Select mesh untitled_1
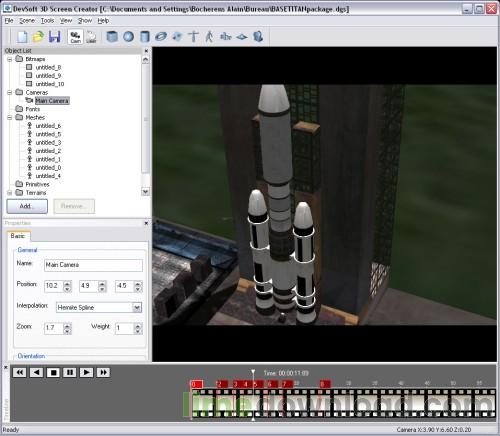 [x=48, y=159]
